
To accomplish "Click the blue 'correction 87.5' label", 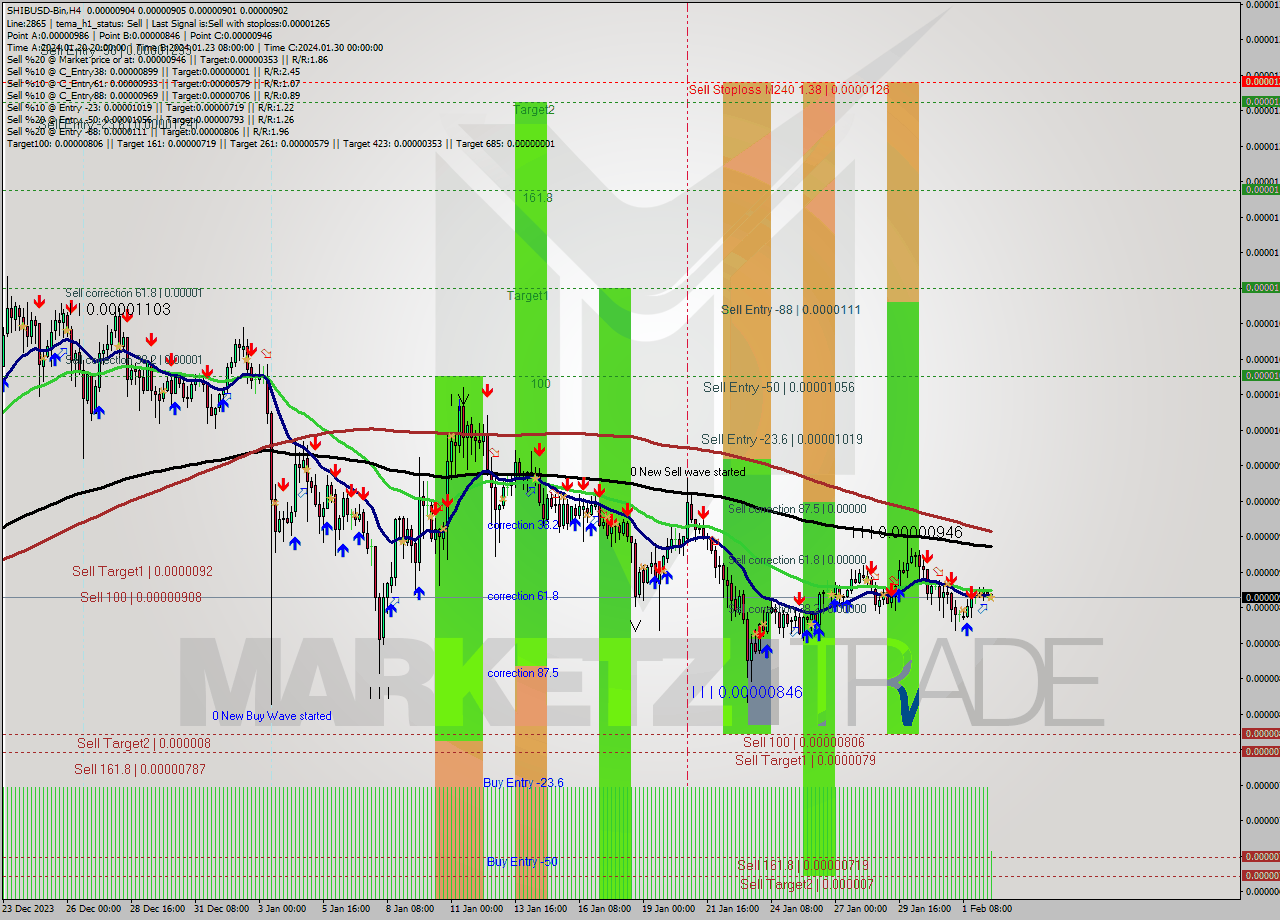I will point(523,673).
